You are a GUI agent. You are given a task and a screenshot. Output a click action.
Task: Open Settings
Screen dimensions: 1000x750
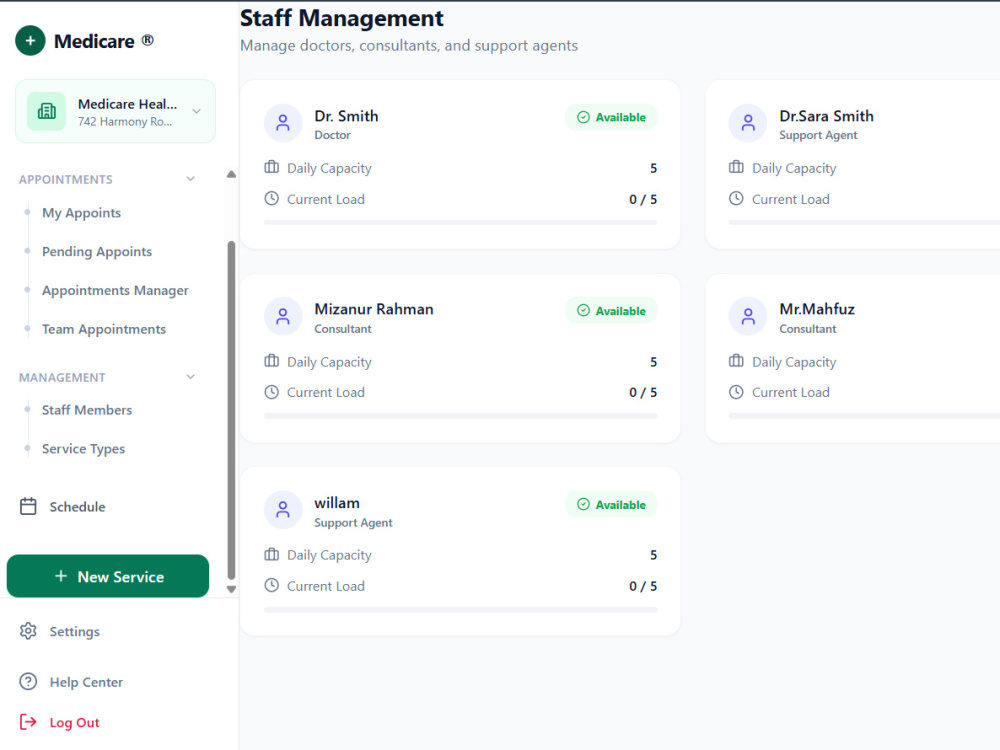coord(75,631)
